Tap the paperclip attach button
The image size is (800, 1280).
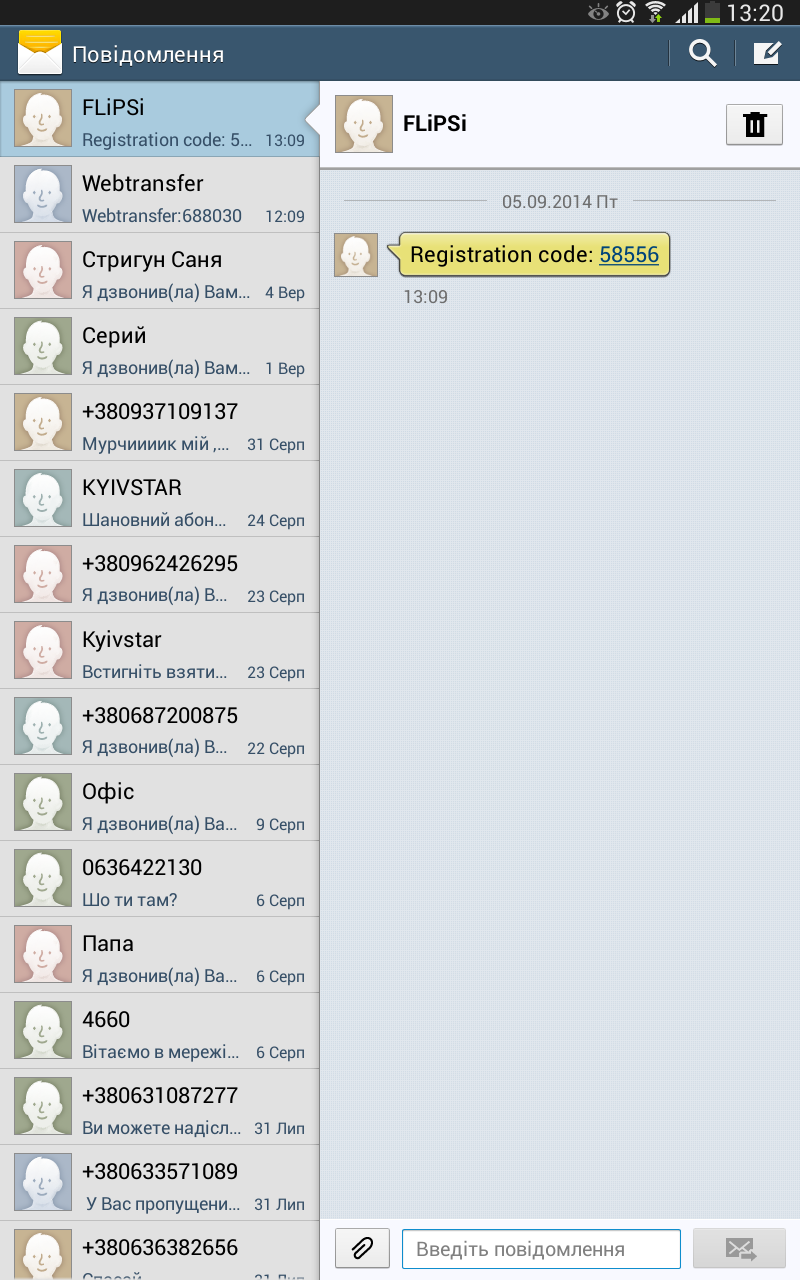point(362,1248)
